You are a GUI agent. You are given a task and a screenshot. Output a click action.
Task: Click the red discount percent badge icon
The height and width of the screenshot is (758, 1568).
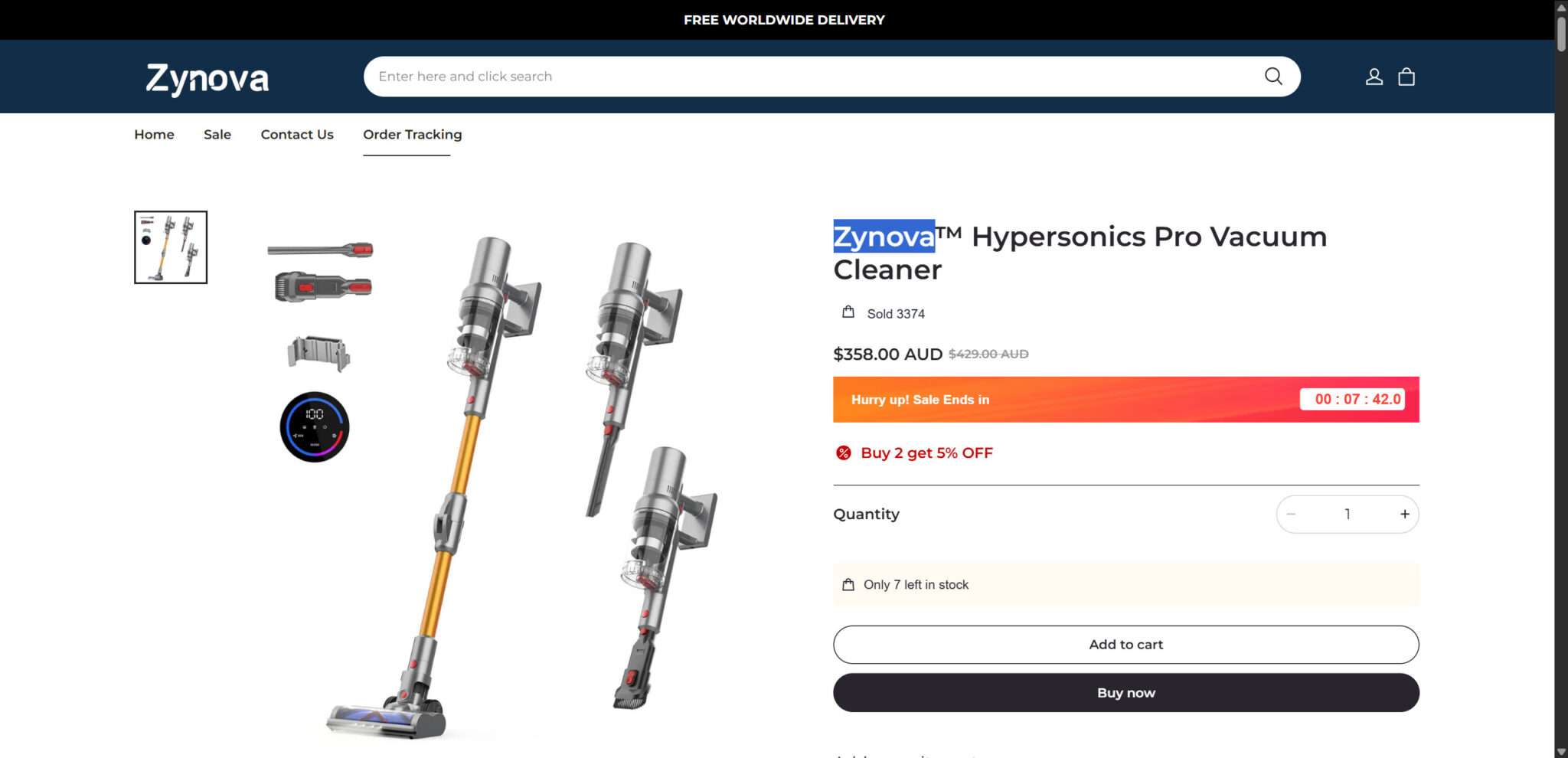(x=843, y=453)
